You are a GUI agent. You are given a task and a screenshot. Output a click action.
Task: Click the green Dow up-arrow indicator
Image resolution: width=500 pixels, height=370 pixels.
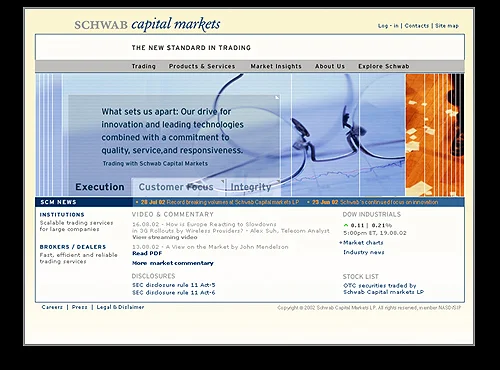(346, 225)
